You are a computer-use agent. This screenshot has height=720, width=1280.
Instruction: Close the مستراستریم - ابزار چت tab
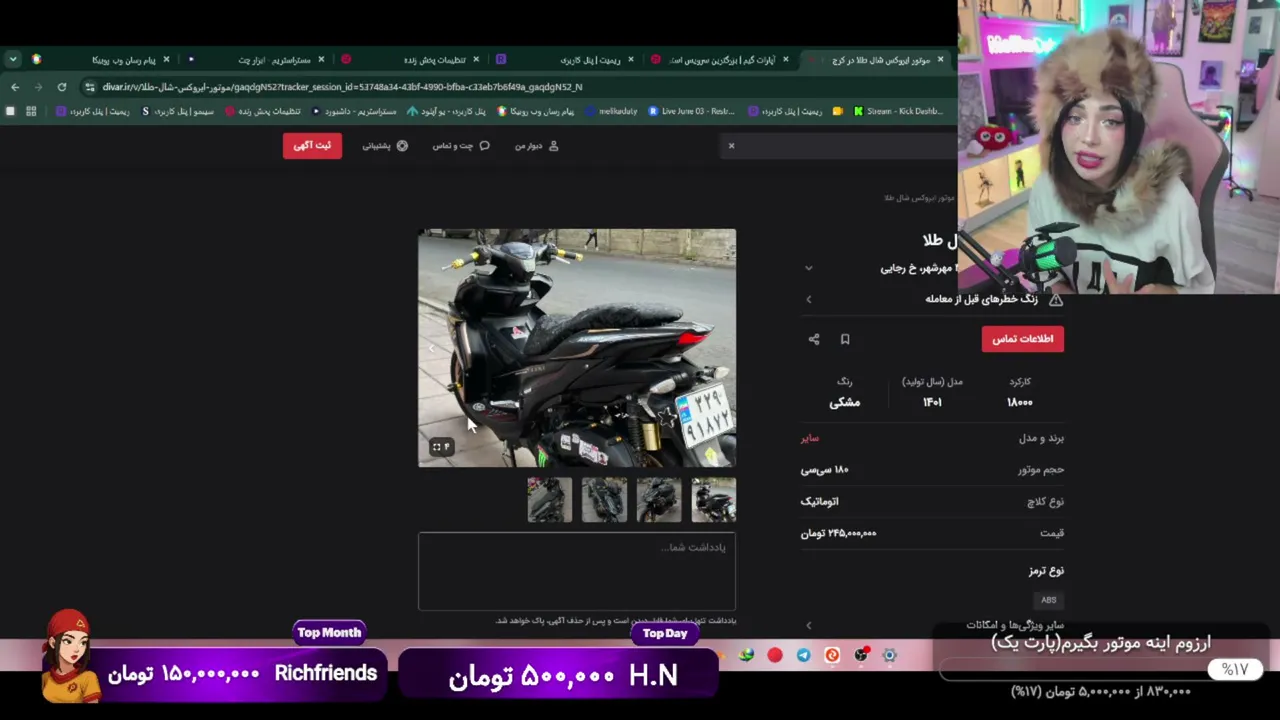tap(321, 60)
